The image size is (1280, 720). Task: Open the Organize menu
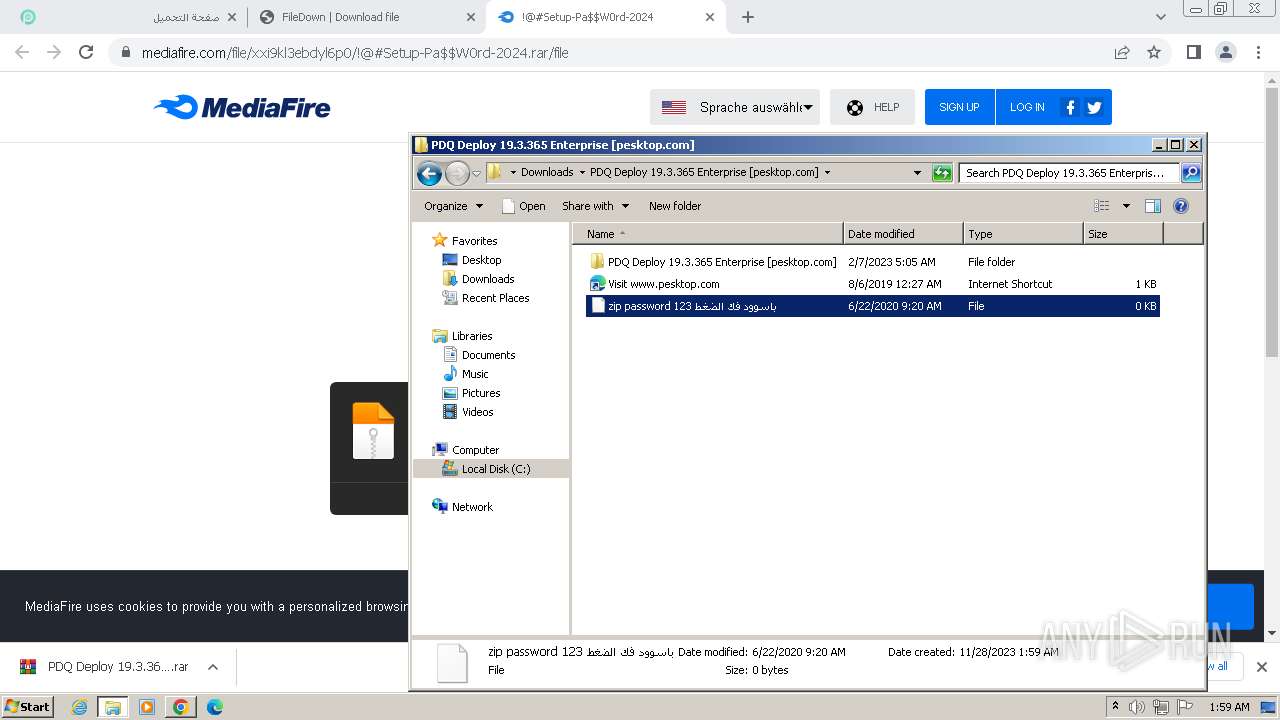coord(453,206)
